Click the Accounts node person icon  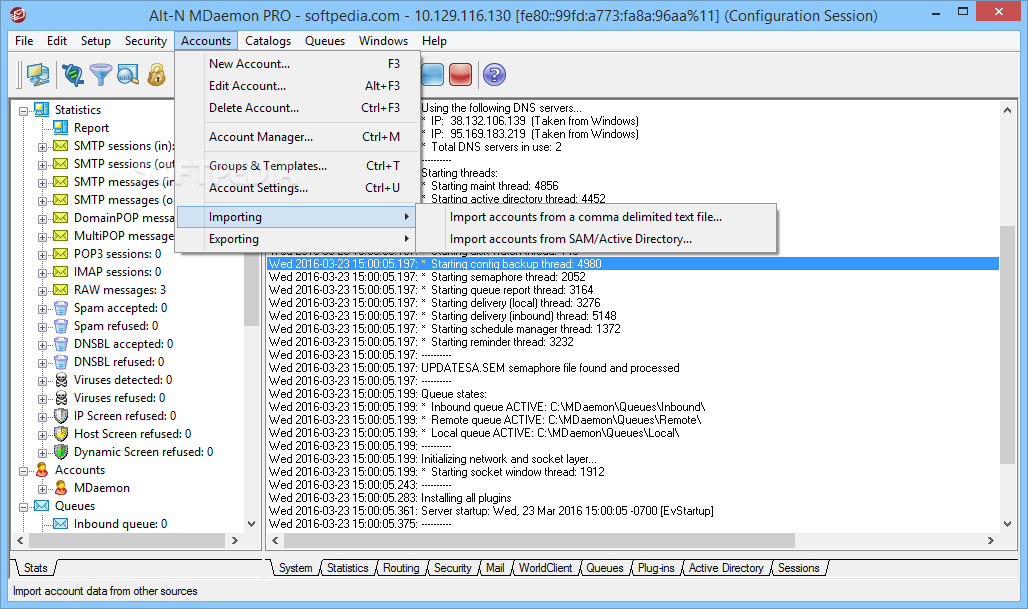point(42,469)
